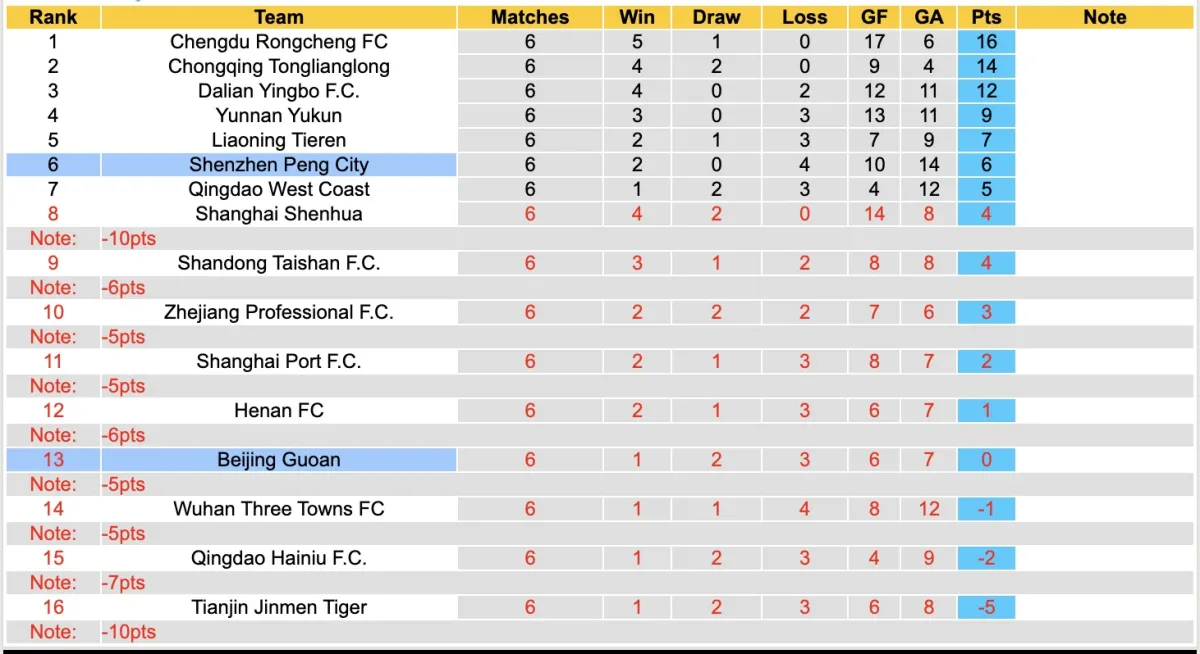The height and width of the screenshot is (654, 1200).
Task: Open Chengdu Rongcheng FC team entry
Action: [x=279, y=42]
